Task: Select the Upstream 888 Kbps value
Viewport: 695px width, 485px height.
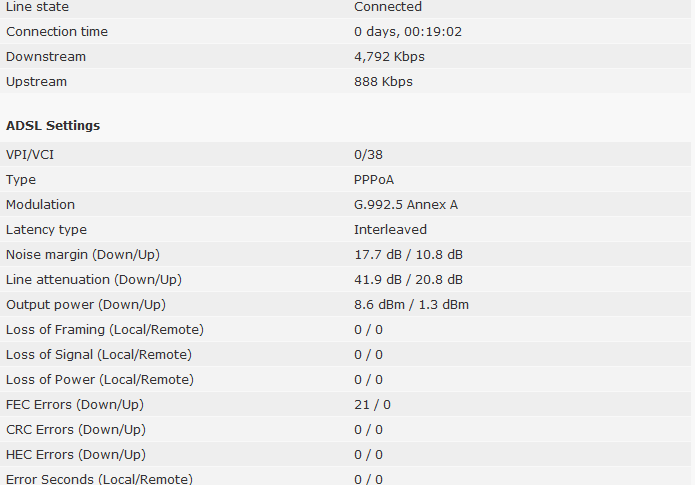Action: click(x=383, y=82)
